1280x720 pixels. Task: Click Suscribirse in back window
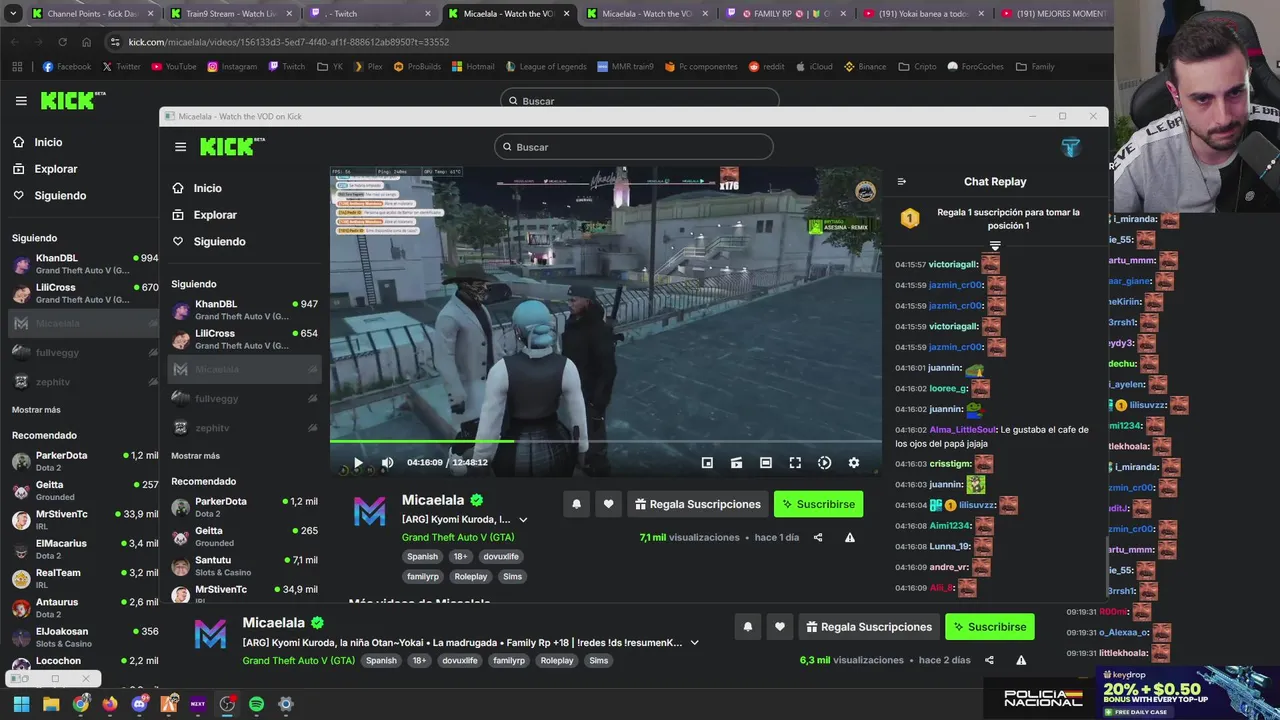click(x=989, y=627)
